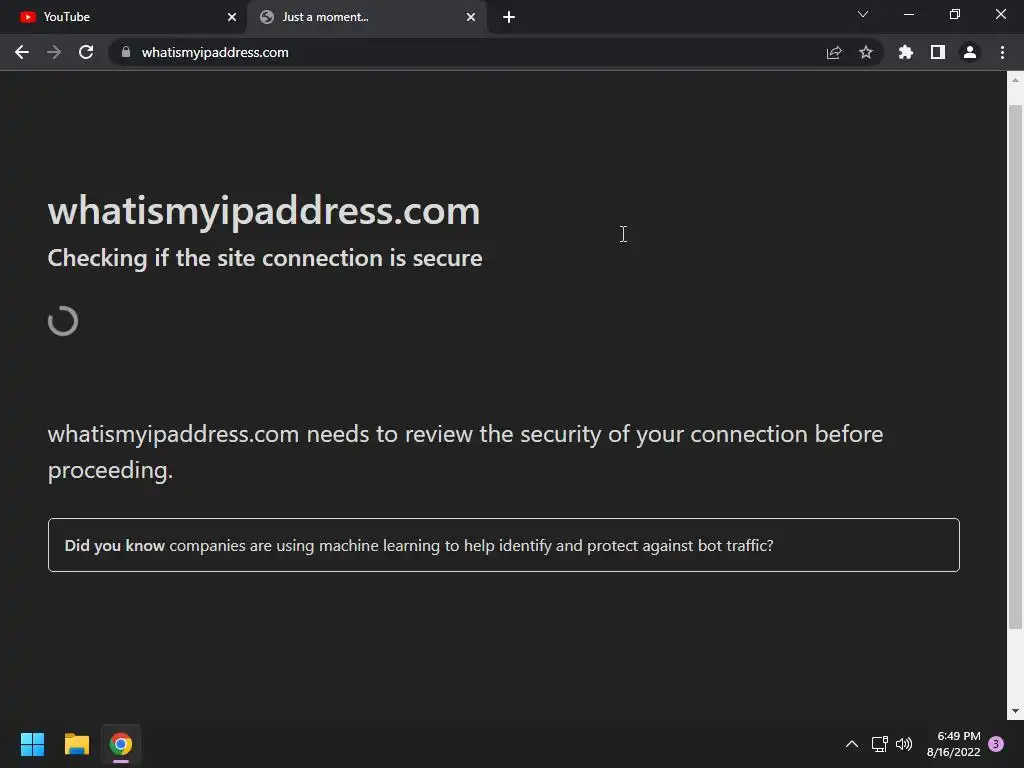
Task: Select the Just a moment tab
Action: (x=366, y=17)
